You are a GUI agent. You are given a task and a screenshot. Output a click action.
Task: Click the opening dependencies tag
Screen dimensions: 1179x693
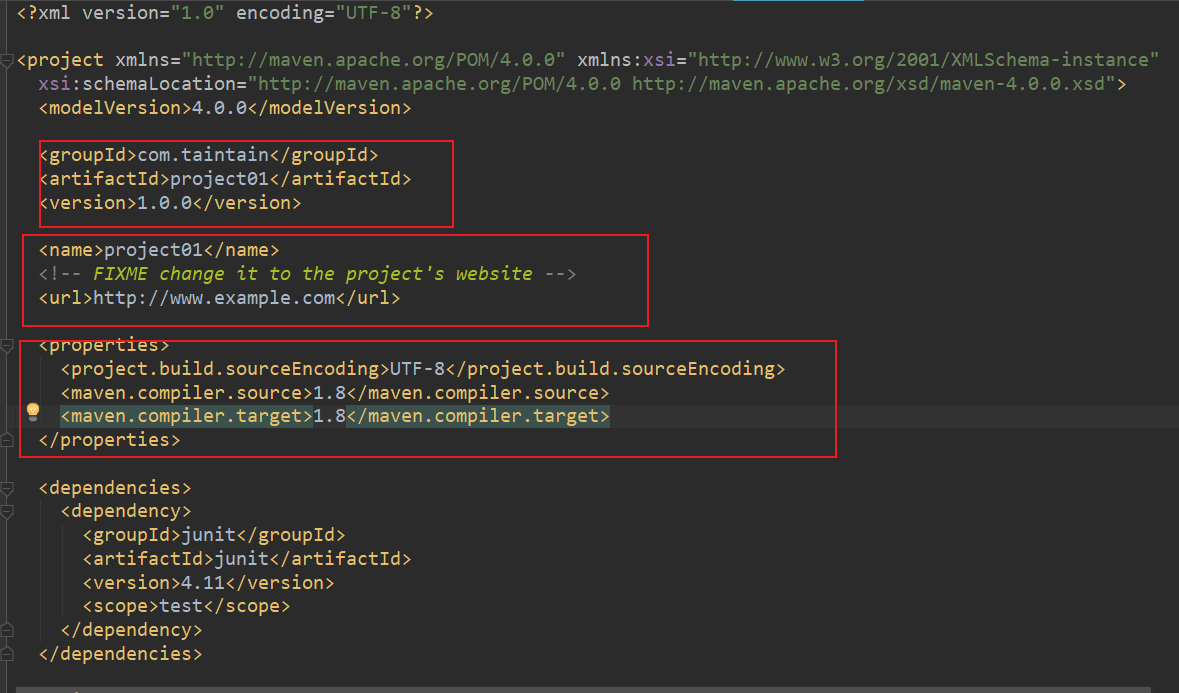click(115, 488)
